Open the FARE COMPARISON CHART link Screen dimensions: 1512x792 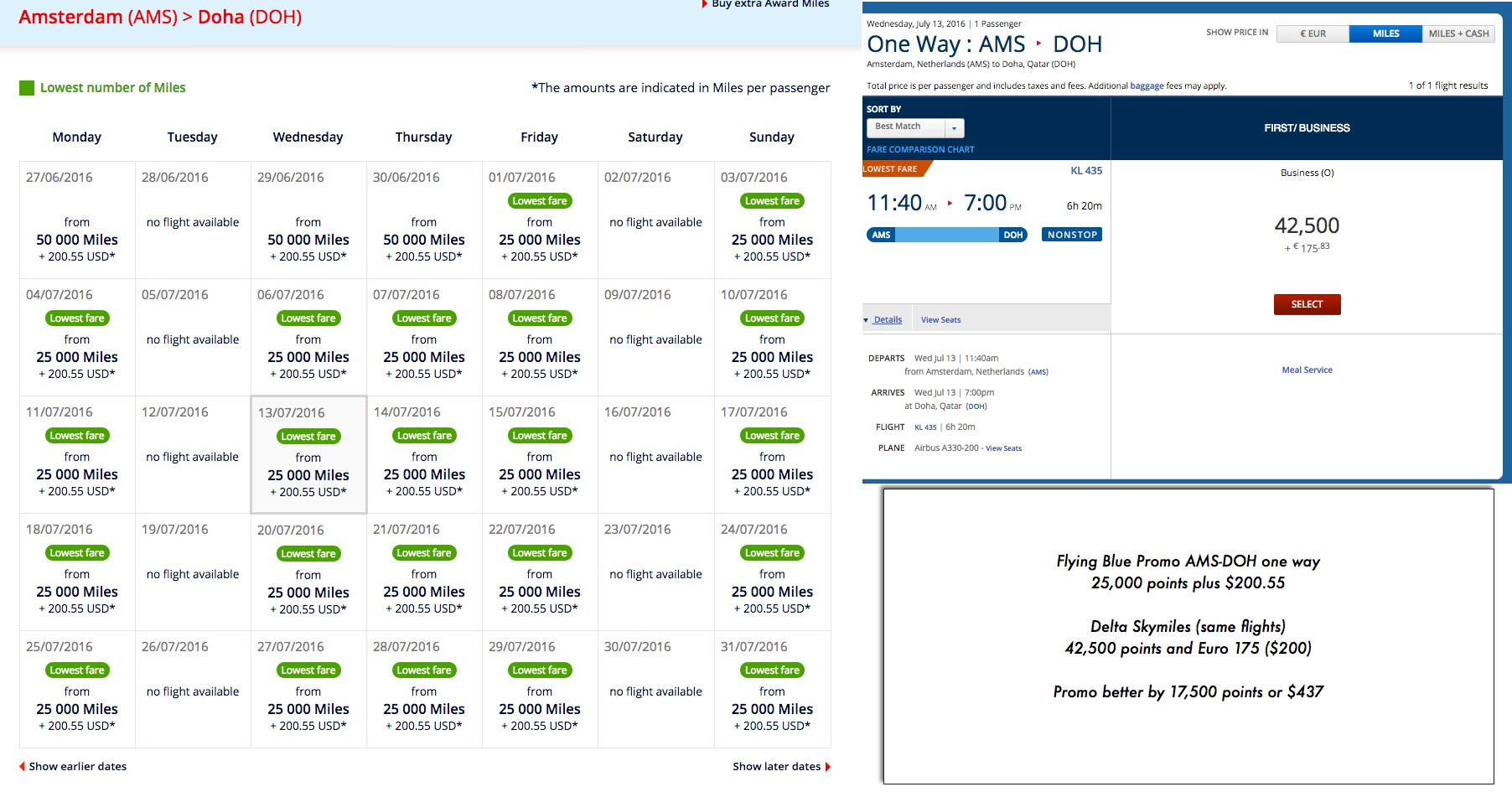pos(920,150)
